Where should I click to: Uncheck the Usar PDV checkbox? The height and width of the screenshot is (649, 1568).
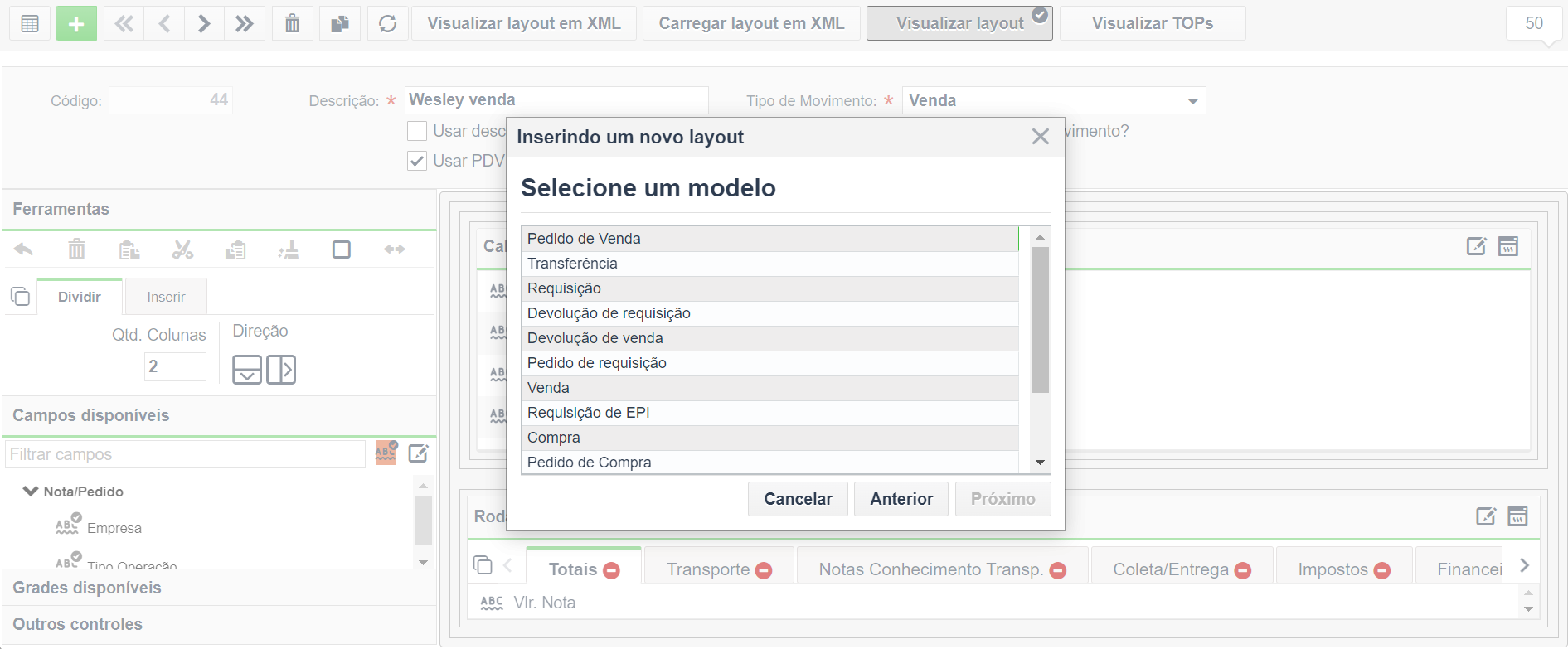(x=417, y=161)
